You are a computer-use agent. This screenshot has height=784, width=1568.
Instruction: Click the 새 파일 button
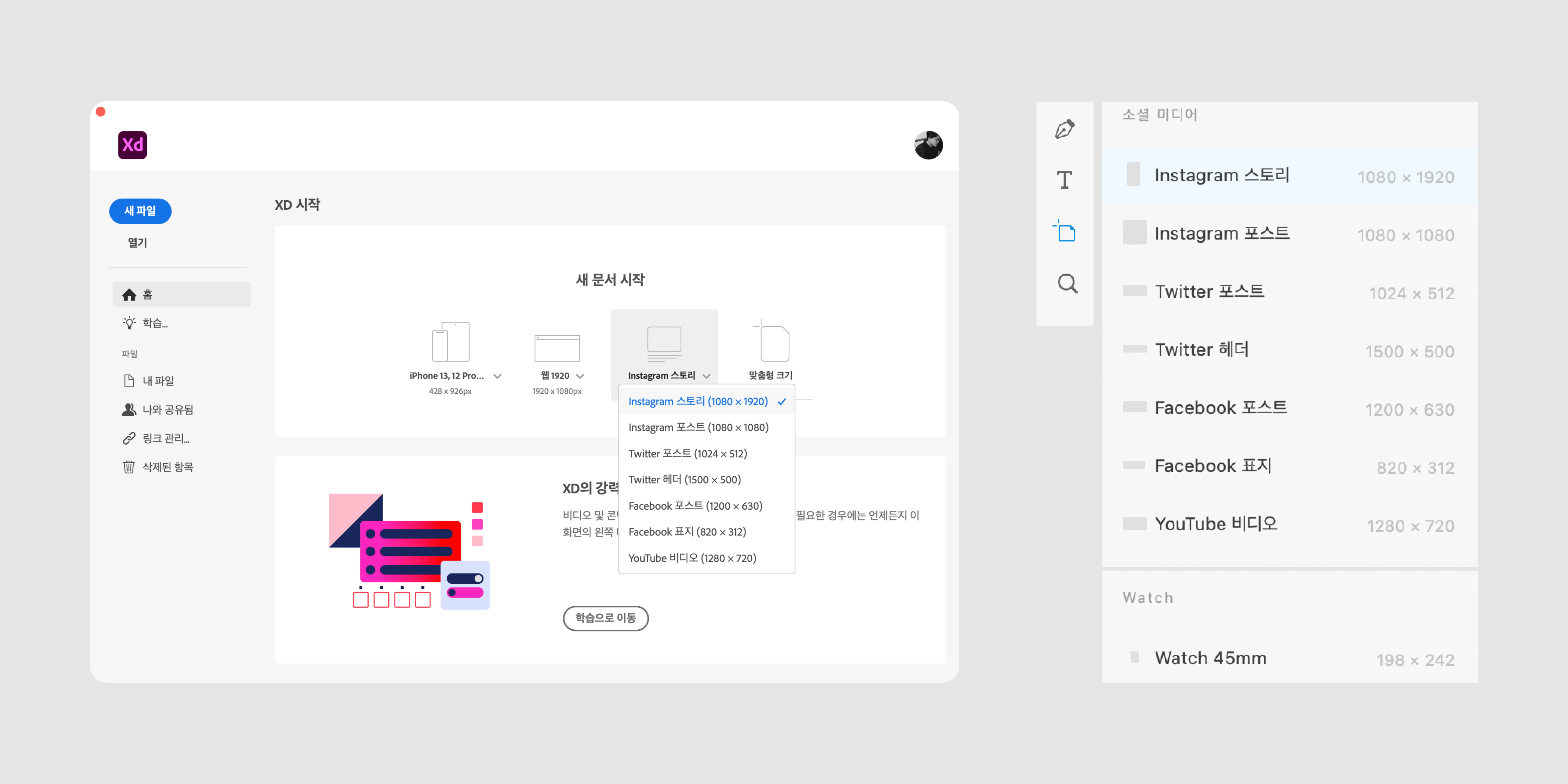tap(140, 211)
